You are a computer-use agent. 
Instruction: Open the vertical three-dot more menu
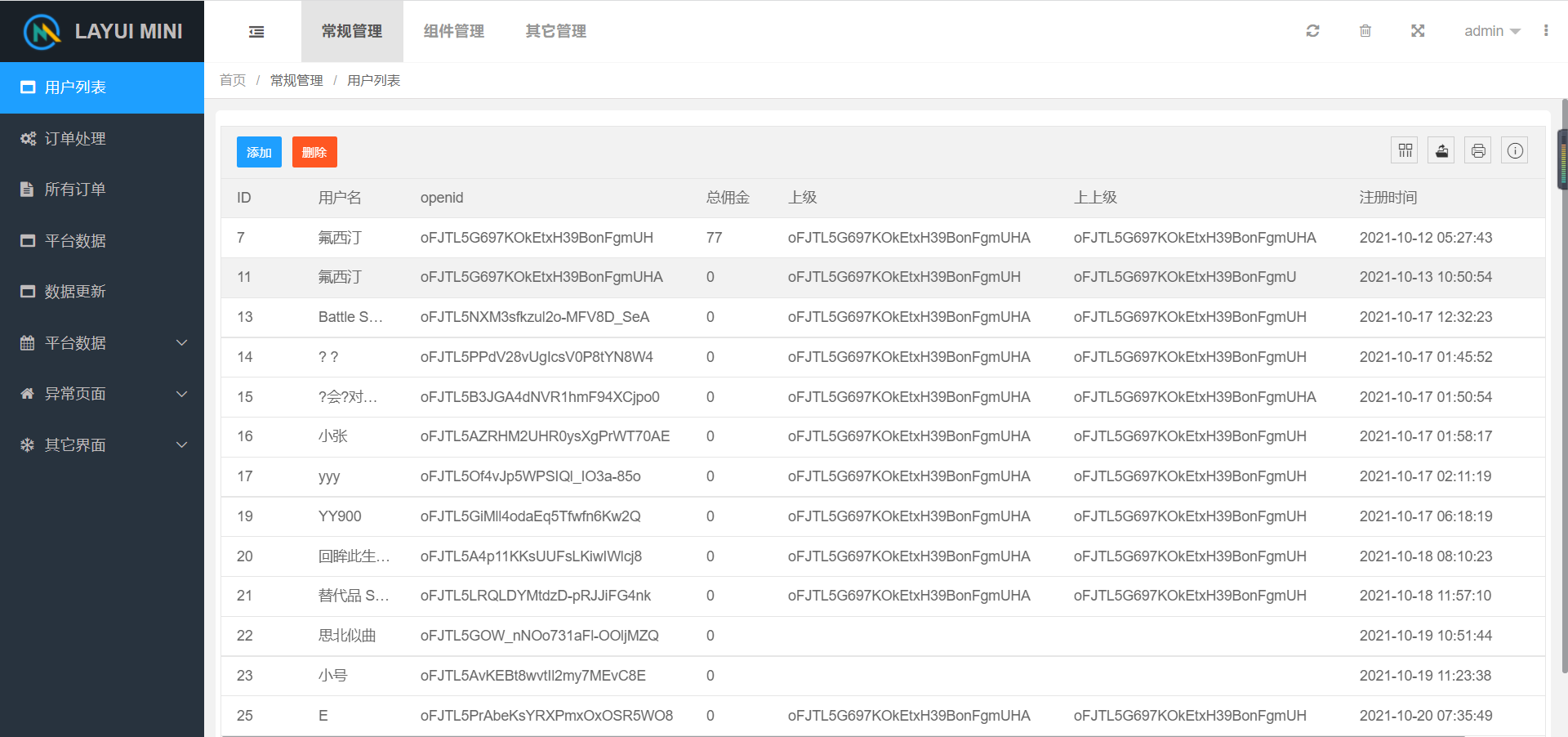(1545, 31)
